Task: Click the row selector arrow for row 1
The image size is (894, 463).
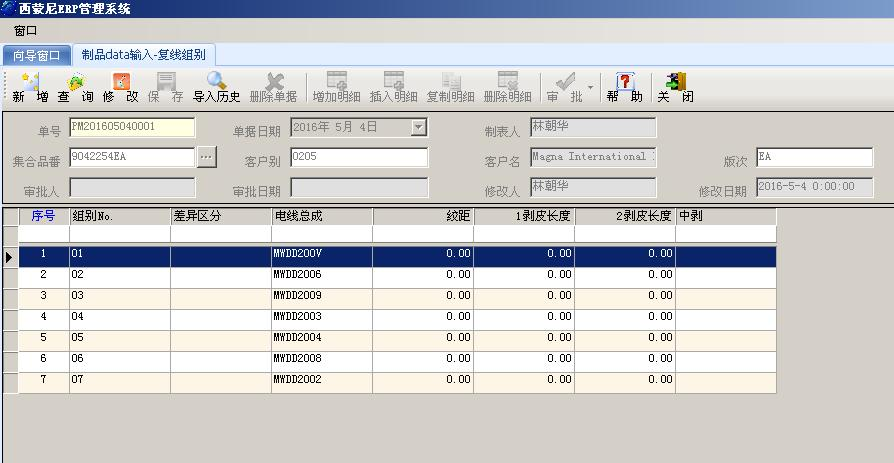Action: pos(10,257)
